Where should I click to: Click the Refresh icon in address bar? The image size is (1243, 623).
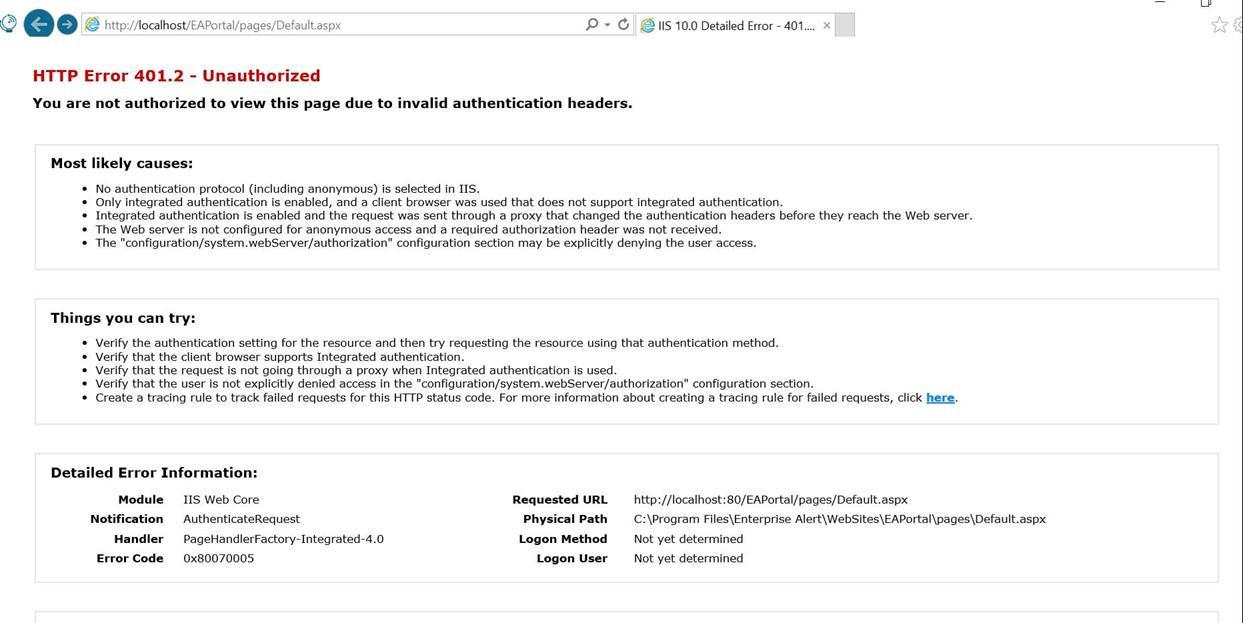(x=623, y=25)
